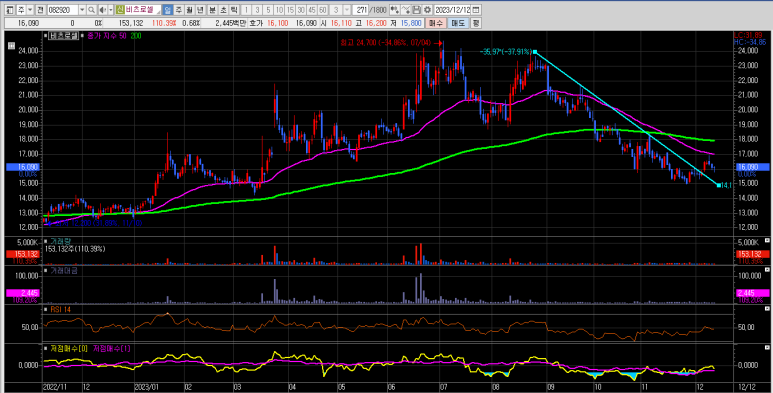Click the cyan trendline end point handle
Image resolution: width=773 pixels, height=393 pixels.
tap(718, 185)
